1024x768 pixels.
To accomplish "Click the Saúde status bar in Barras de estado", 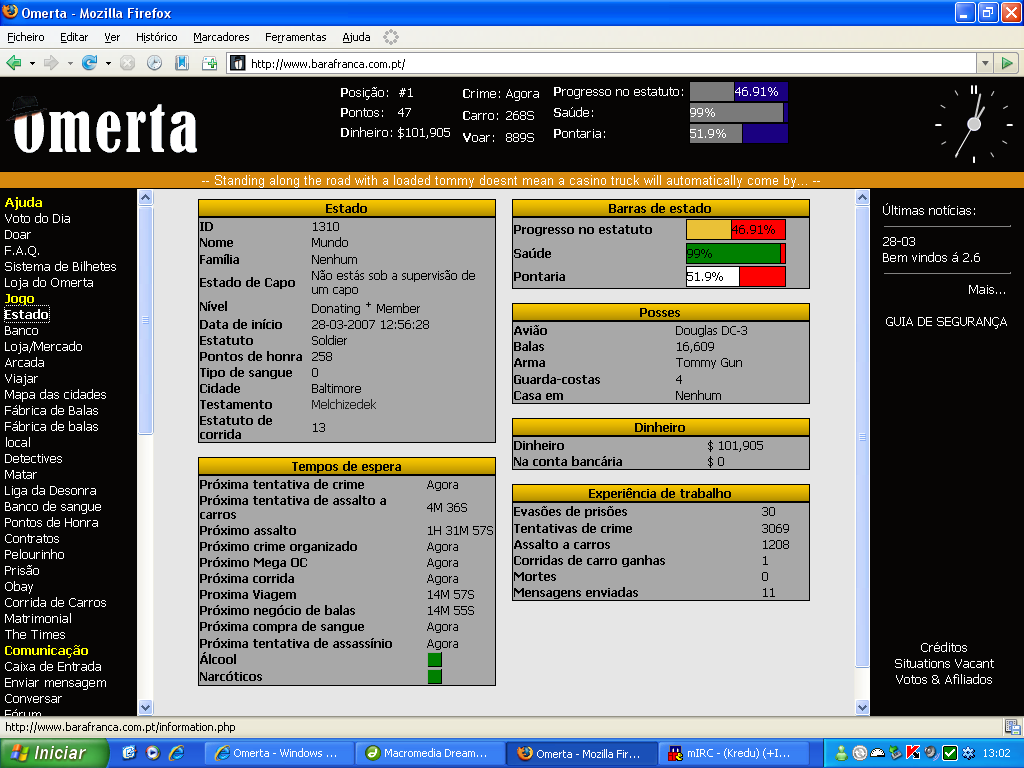I will pos(735,254).
